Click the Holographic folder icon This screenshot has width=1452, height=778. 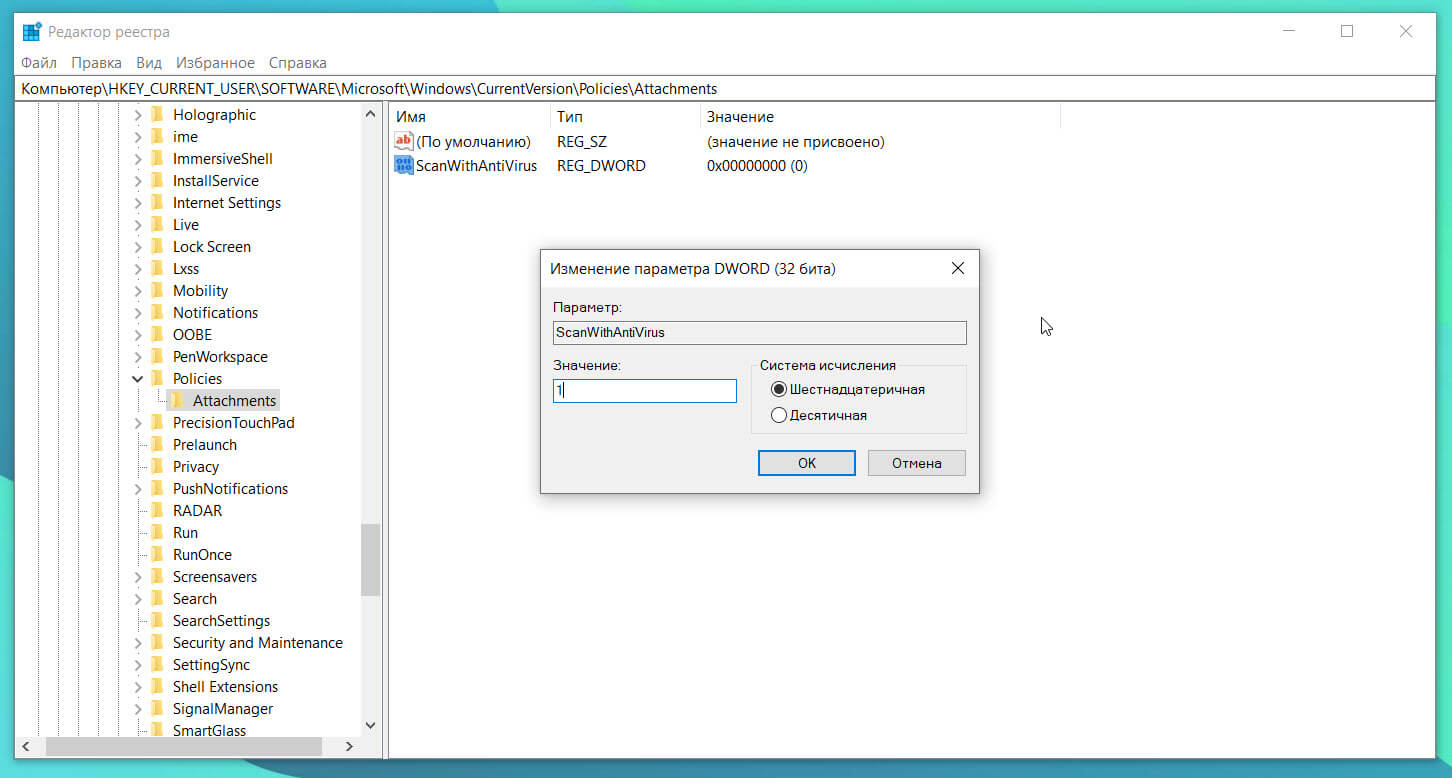[x=157, y=114]
